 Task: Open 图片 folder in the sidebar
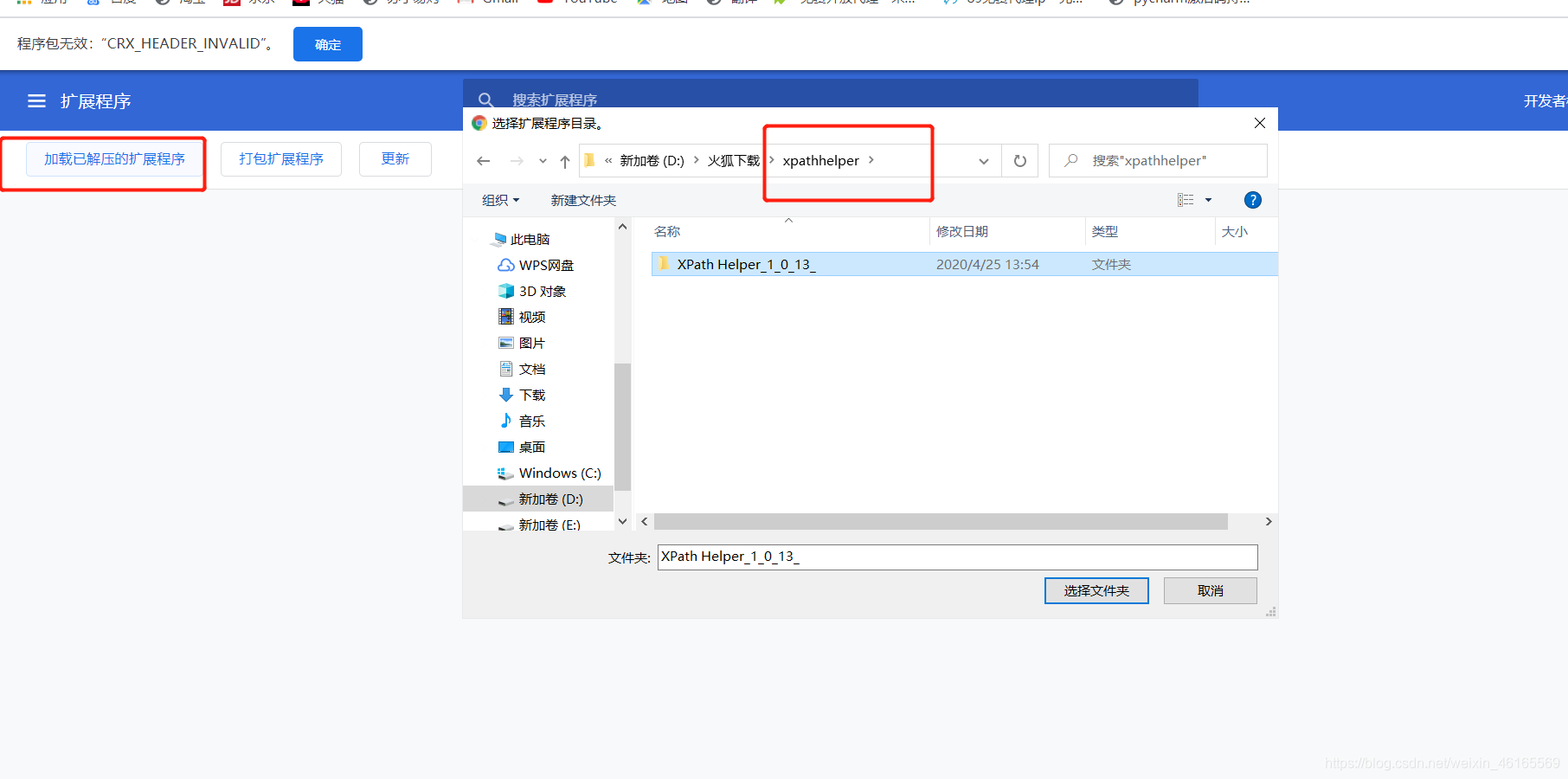click(522, 343)
